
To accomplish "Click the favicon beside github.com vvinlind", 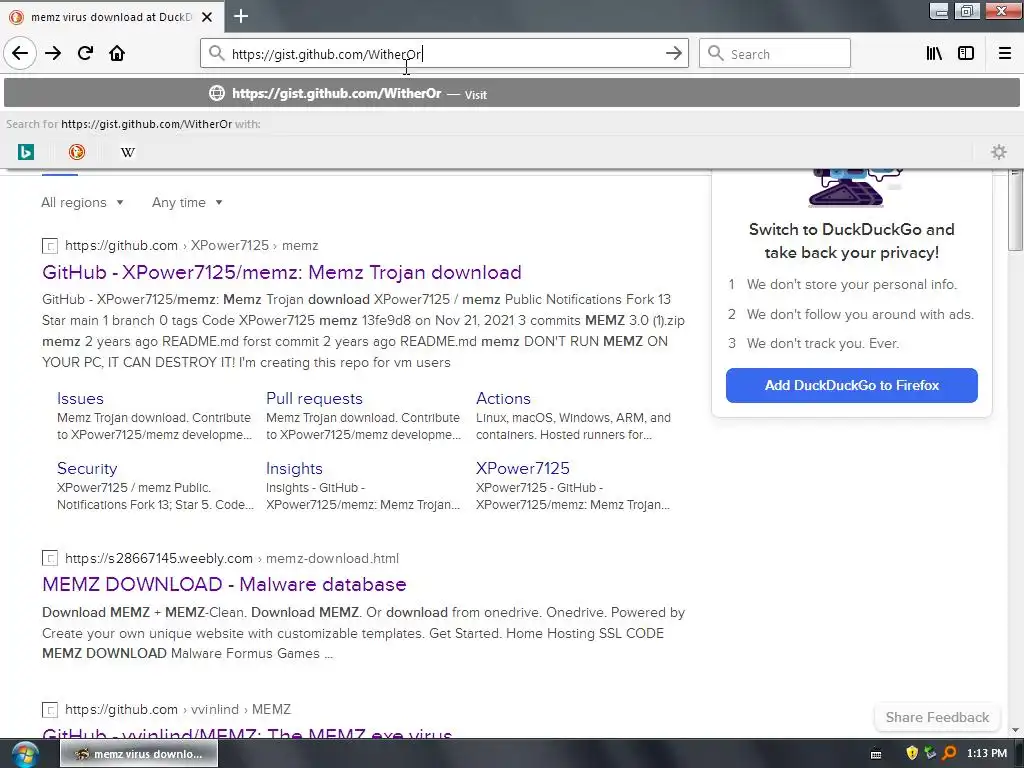I will pos(50,710).
